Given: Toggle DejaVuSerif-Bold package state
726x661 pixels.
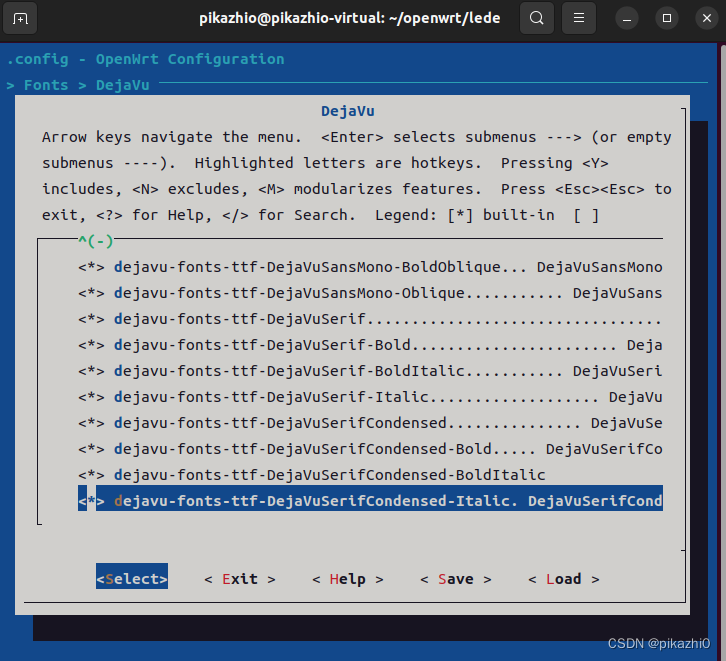Looking at the screenshot, I should (91, 345).
